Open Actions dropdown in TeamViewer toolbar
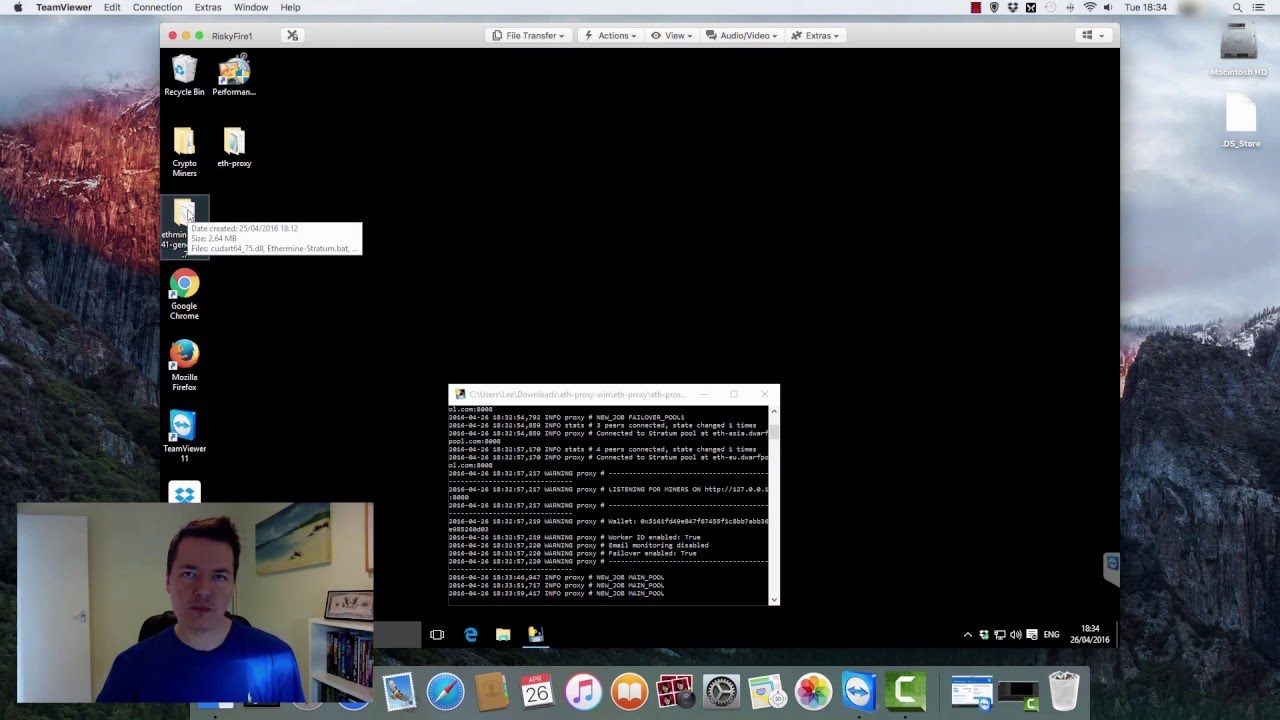The width and height of the screenshot is (1280, 720). pos(609,35)
